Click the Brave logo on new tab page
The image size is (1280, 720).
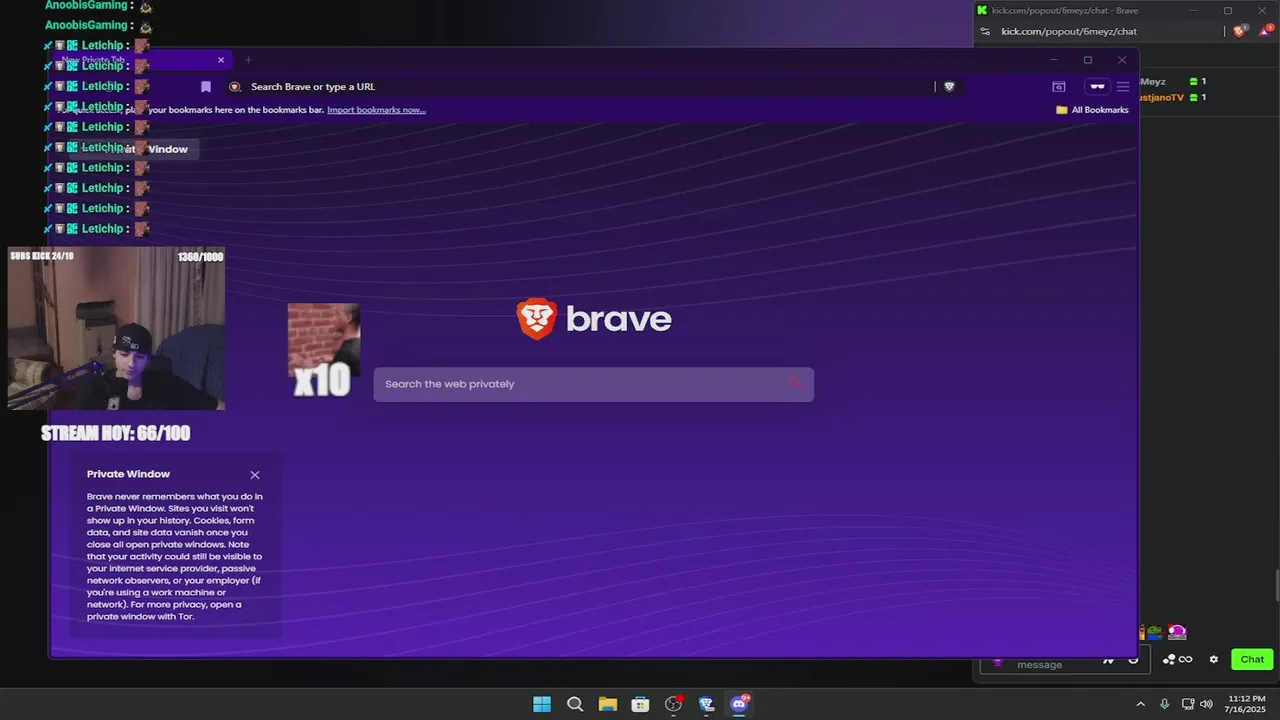pyautogui.click(x=594, y=319)
